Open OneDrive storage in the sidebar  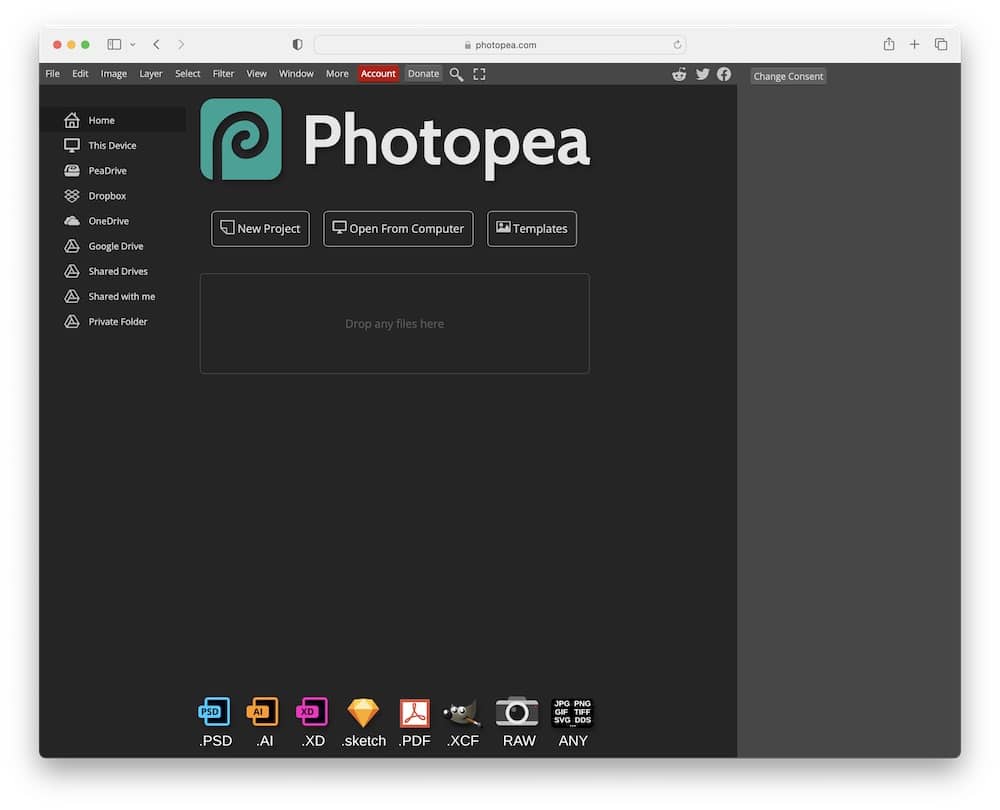point(113,221)
